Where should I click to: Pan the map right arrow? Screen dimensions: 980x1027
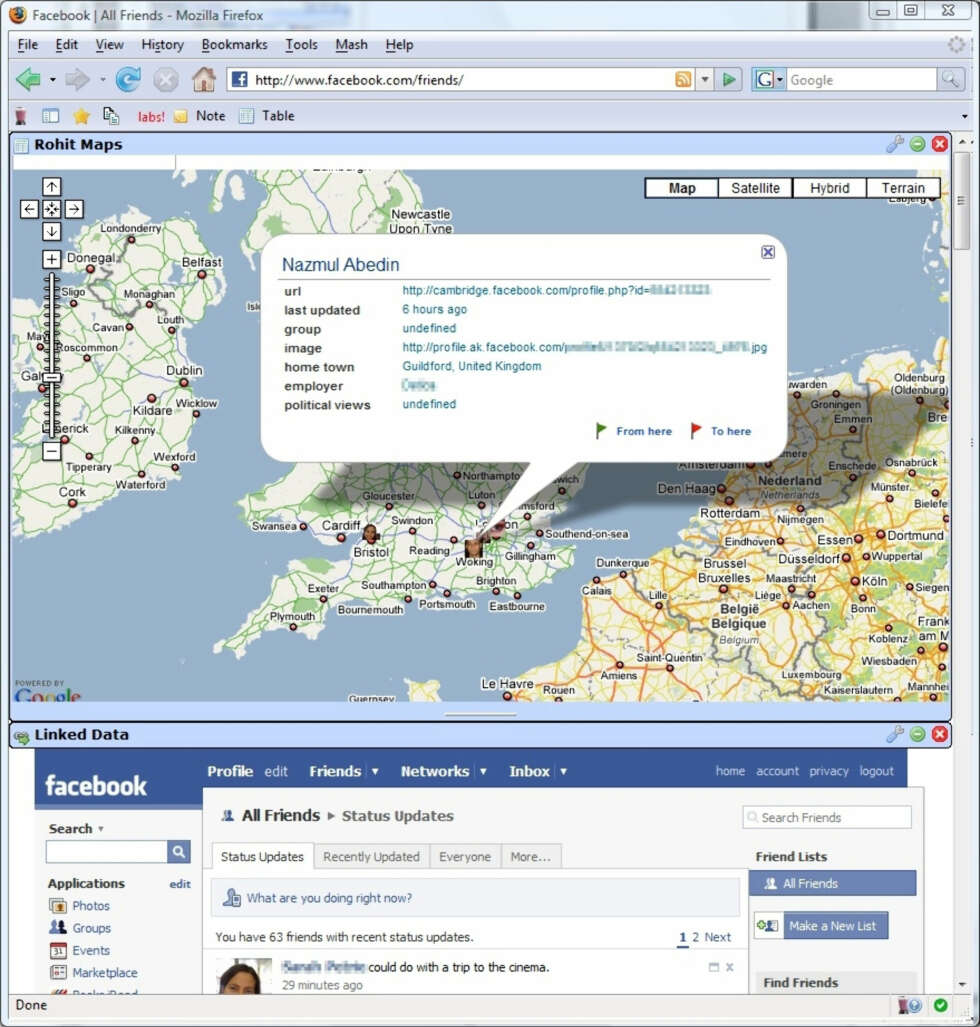tap(74, 209)
